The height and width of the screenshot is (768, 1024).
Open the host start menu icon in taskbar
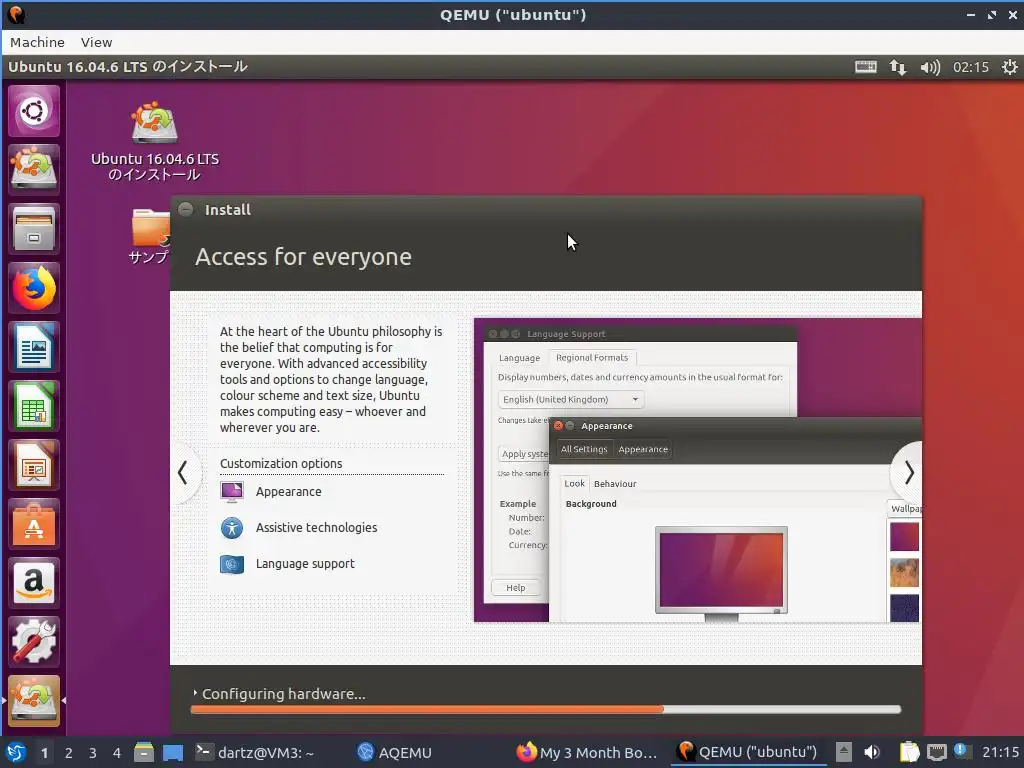pyautogui.click(x=16, y=753)
